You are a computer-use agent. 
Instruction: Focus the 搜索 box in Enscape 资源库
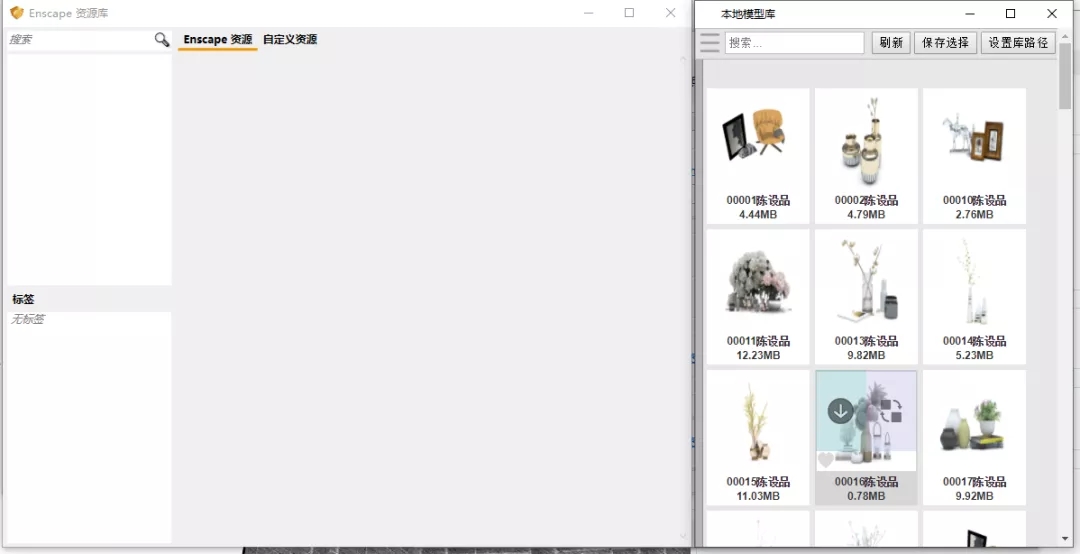point(78,40)
